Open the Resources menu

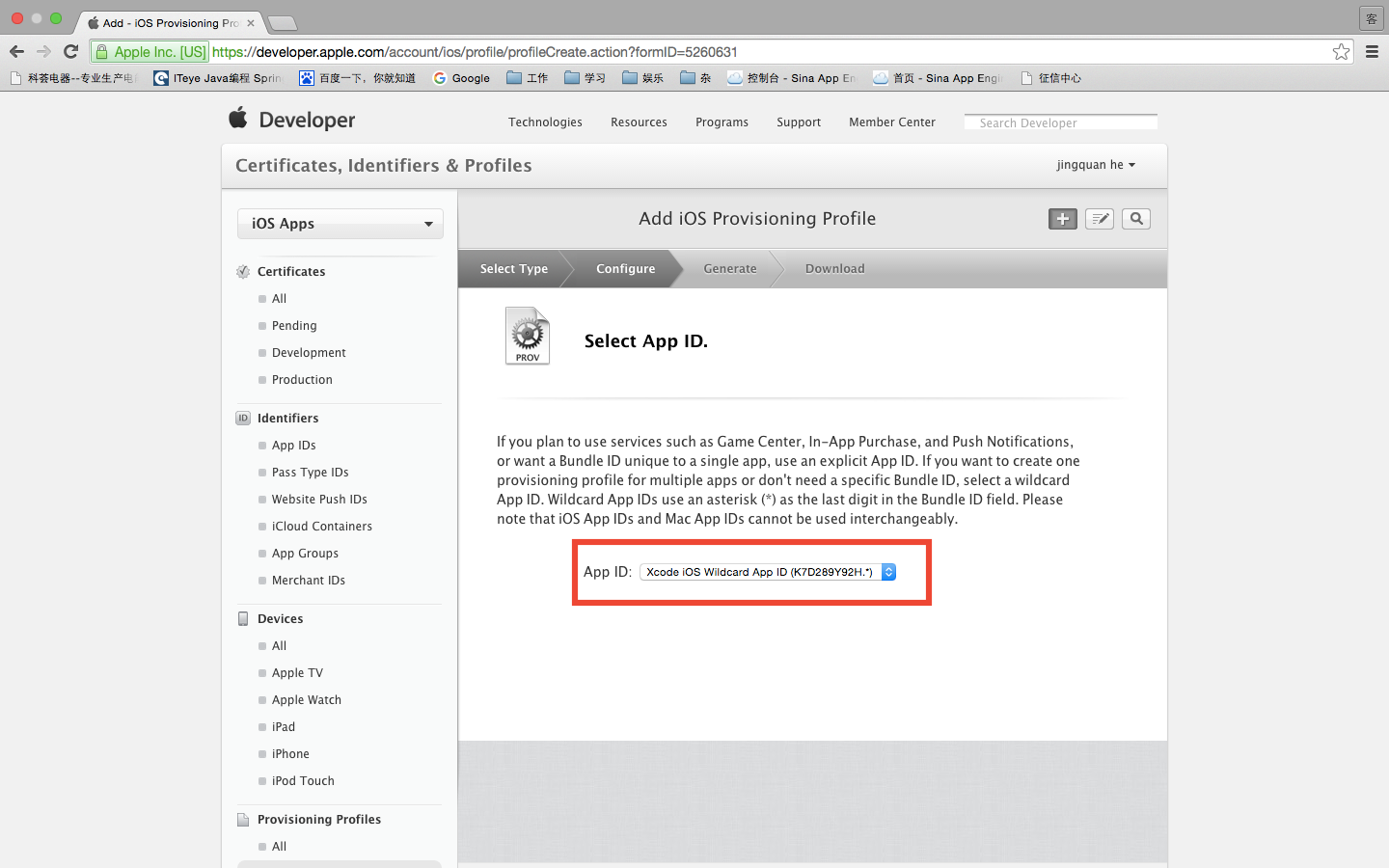639,122
